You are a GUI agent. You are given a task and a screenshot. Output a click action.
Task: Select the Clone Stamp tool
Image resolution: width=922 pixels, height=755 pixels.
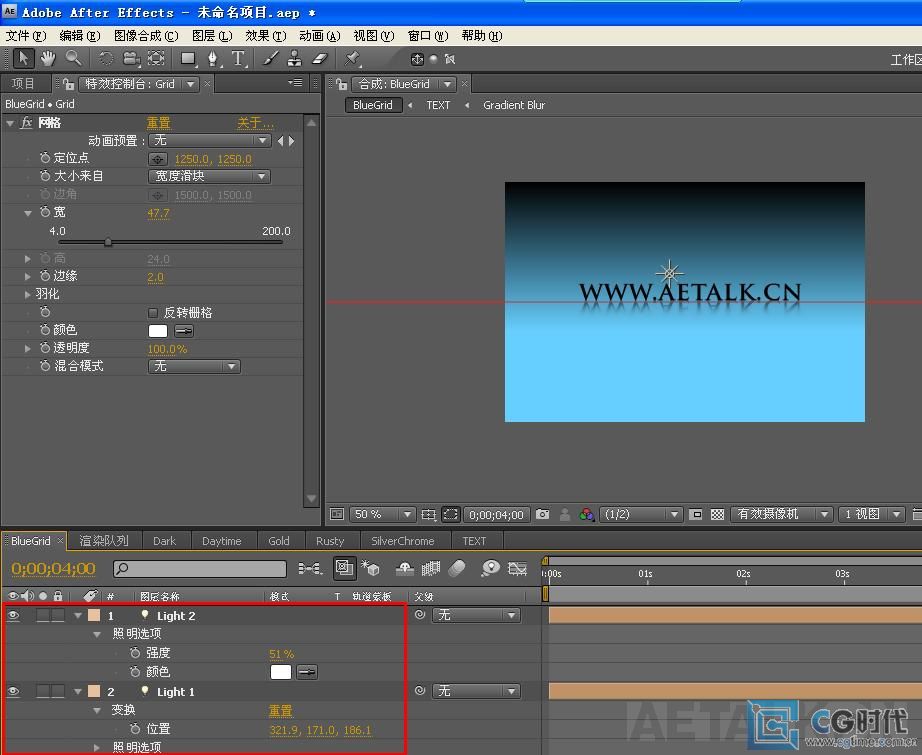pos(295,58)
